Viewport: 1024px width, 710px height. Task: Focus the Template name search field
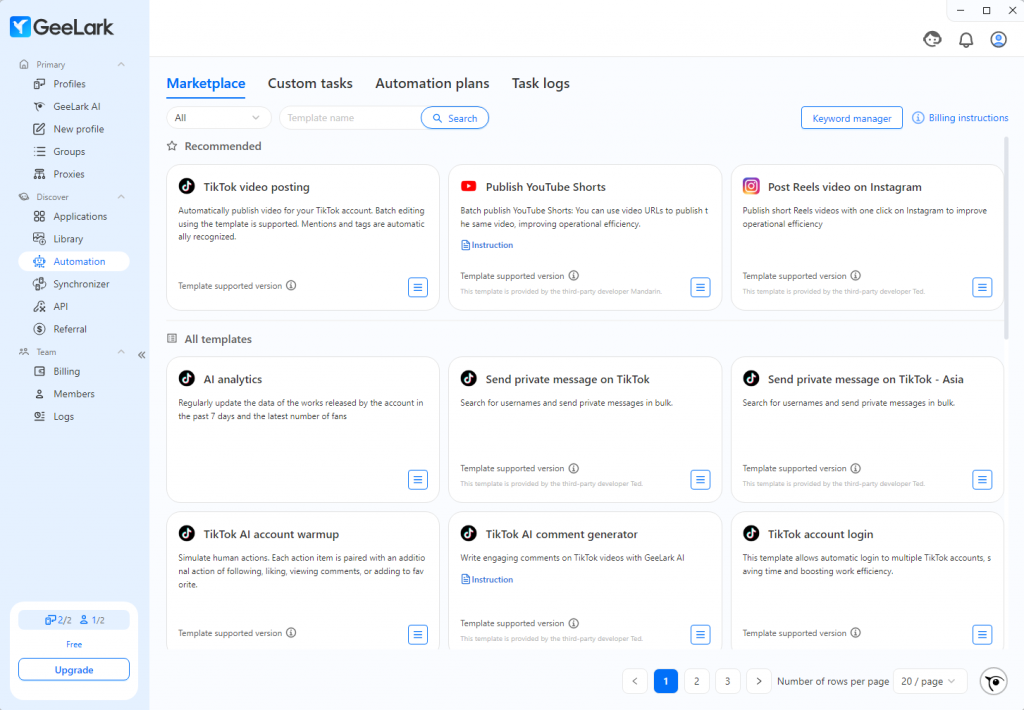click(x=350, y=118)
